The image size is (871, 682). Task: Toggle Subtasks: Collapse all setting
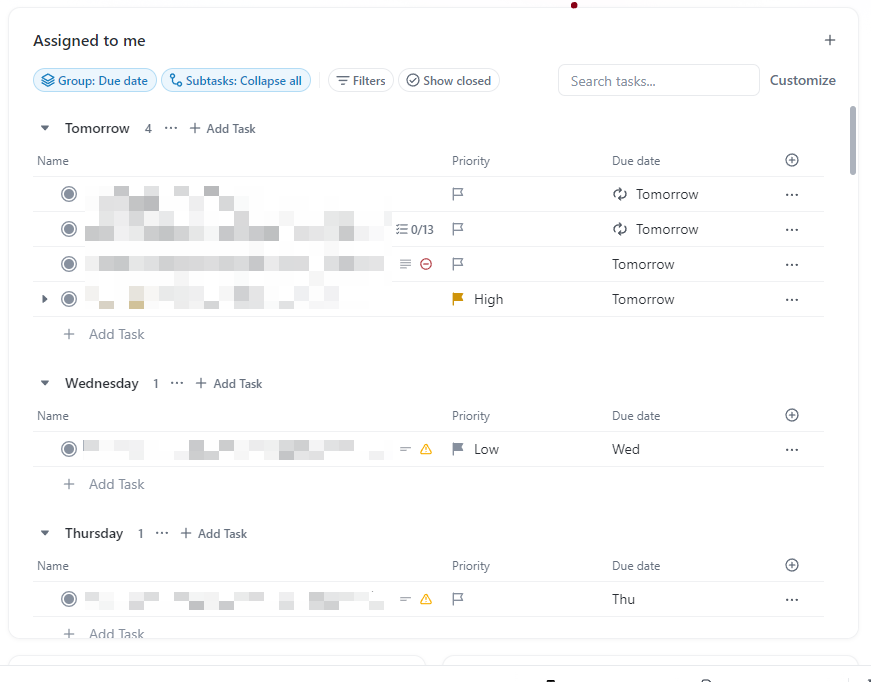coord(236,81)
